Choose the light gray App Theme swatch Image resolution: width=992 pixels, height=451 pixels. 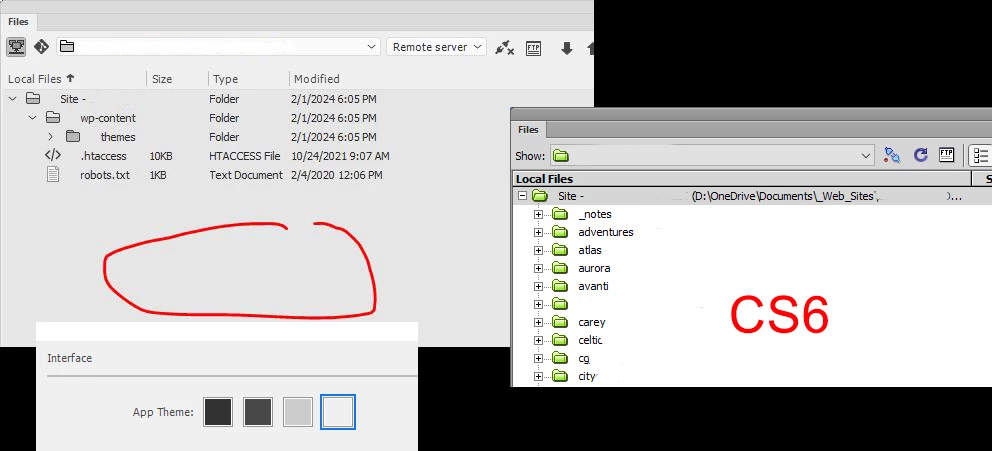tap(297, 412)
